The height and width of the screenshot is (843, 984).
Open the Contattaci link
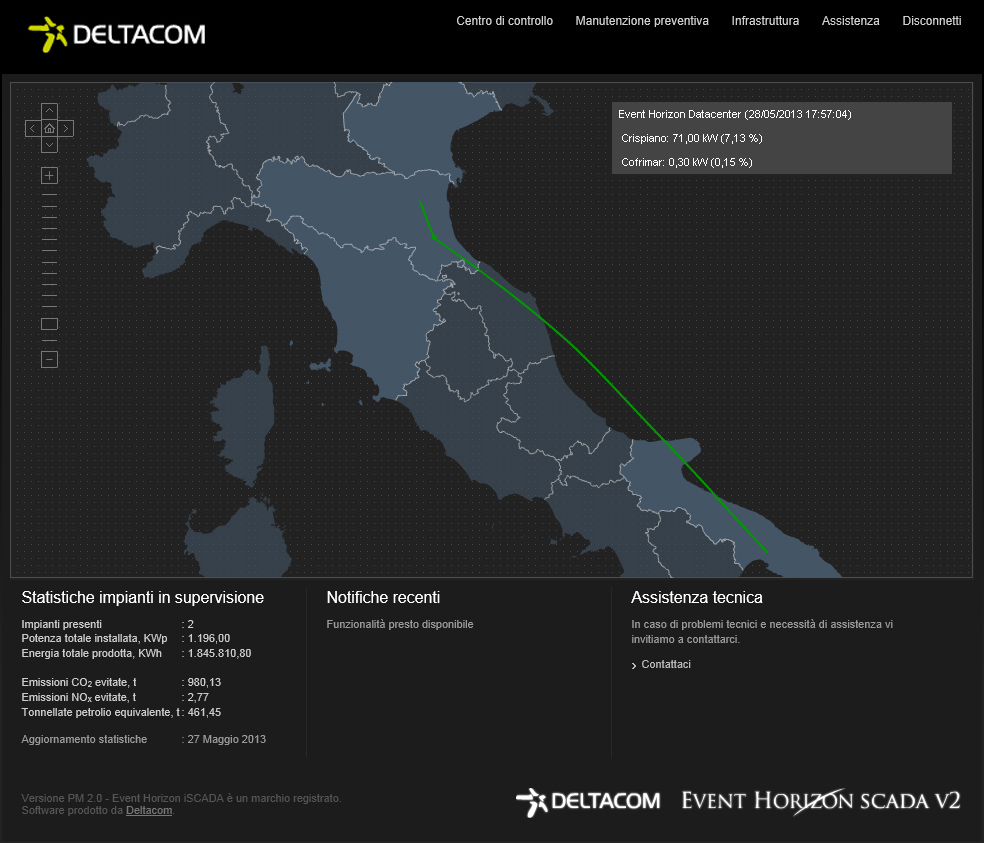(x=666, y=664)
